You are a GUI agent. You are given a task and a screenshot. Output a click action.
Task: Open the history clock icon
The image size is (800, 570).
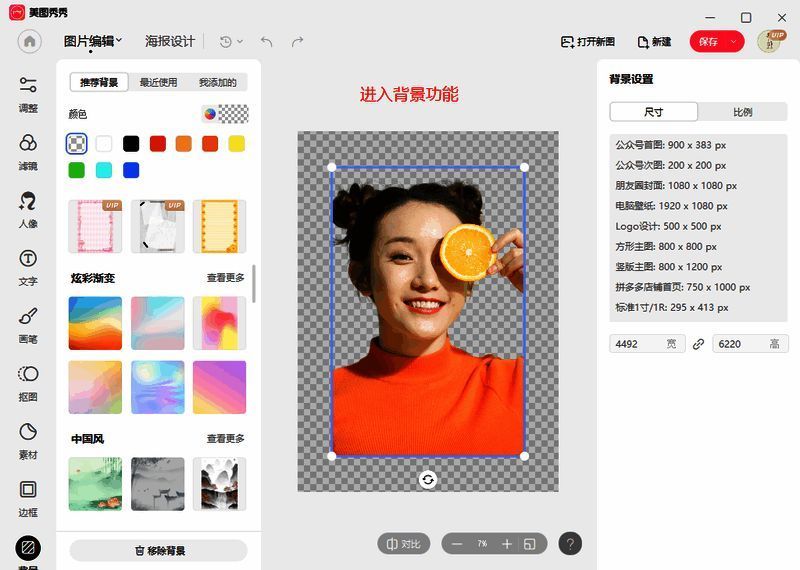tap(226, 41)
